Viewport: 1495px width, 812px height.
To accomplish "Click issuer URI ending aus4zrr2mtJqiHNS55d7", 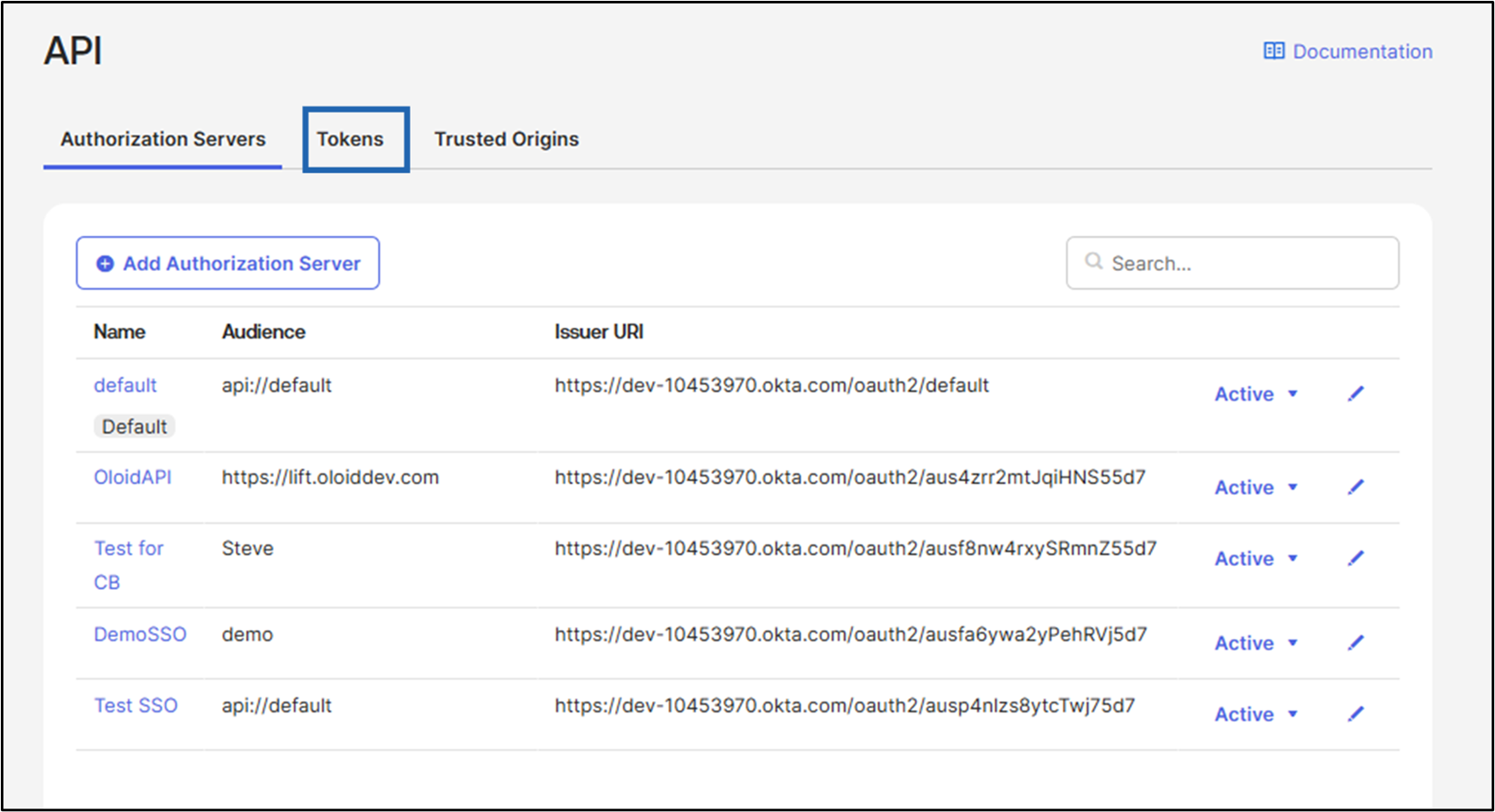I will 850,478.
